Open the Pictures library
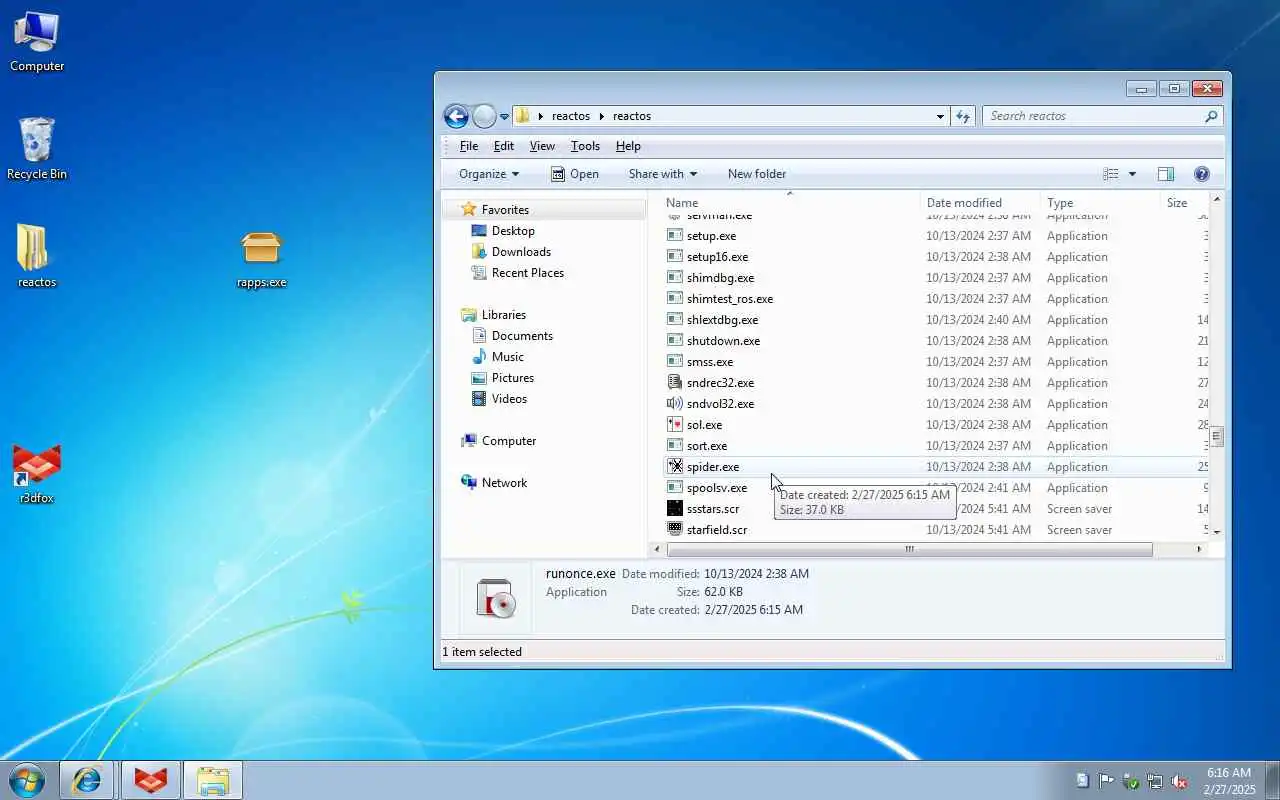The height and width of the screenshot is (800, 1280). pos(513,378)
